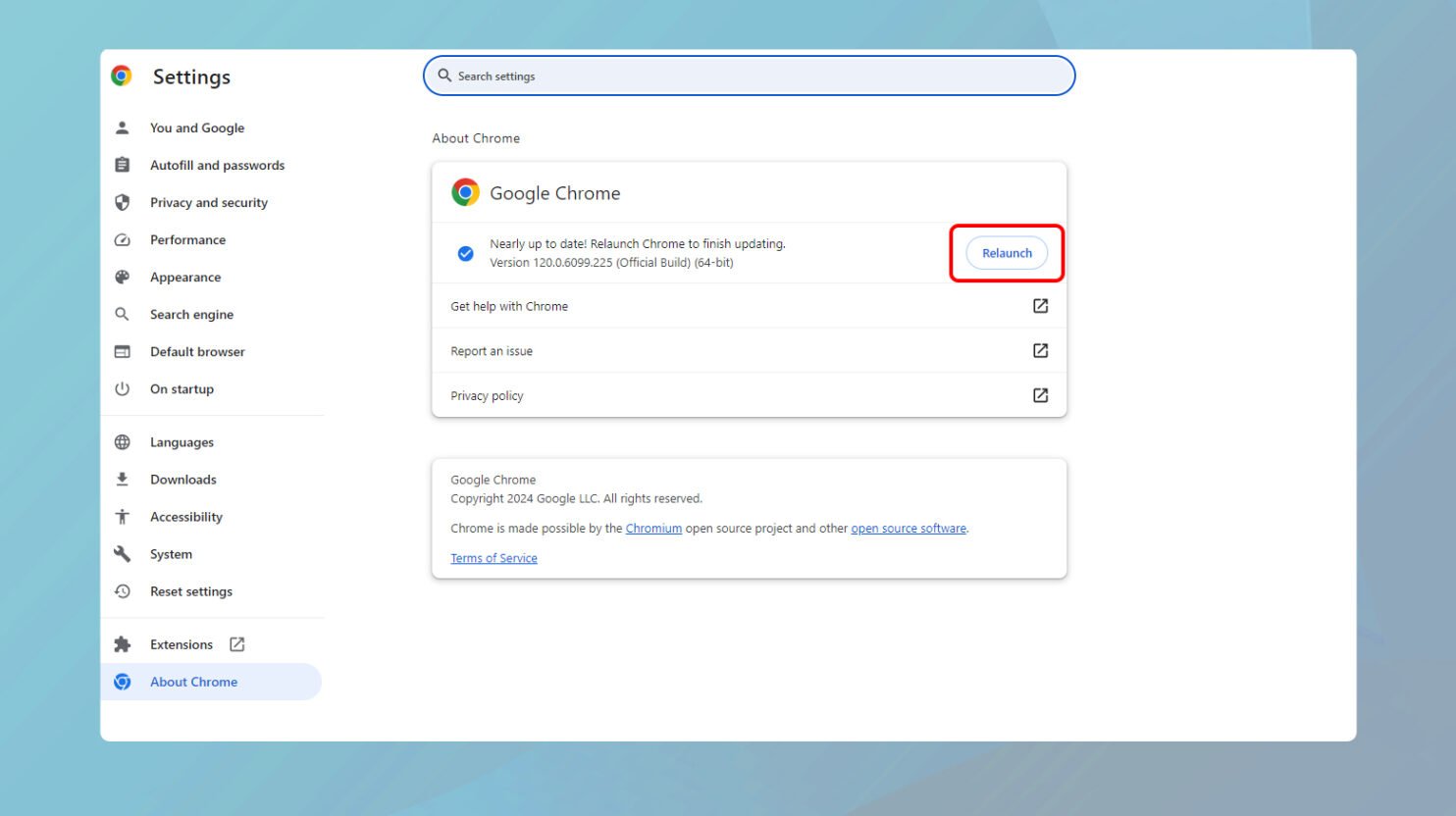Click the Relaunch button
Viewport: 1456px width, 816px height.
pos(1007,253)
